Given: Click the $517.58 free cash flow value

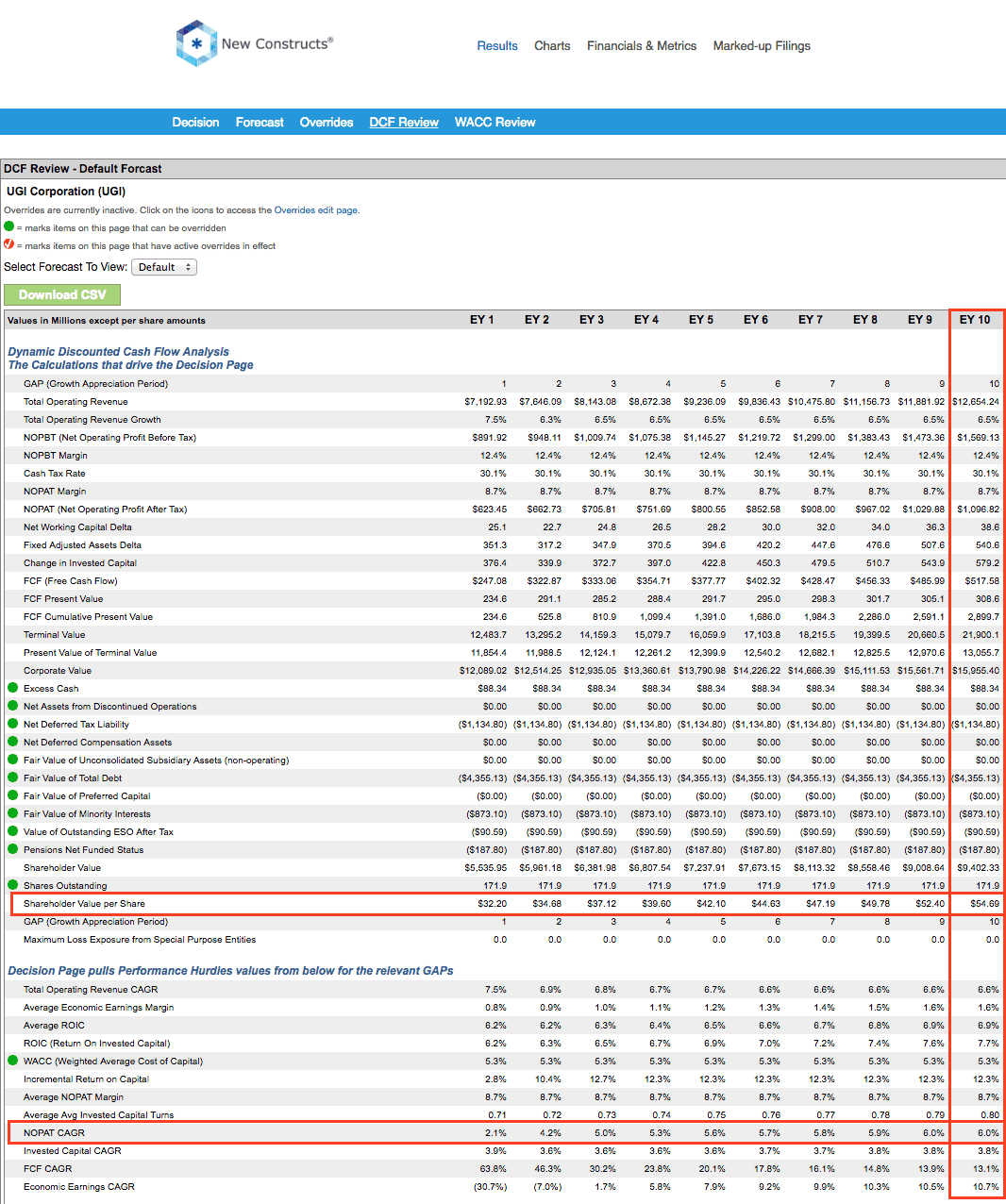Looking at the screenshot, I should tap(982, 580).
